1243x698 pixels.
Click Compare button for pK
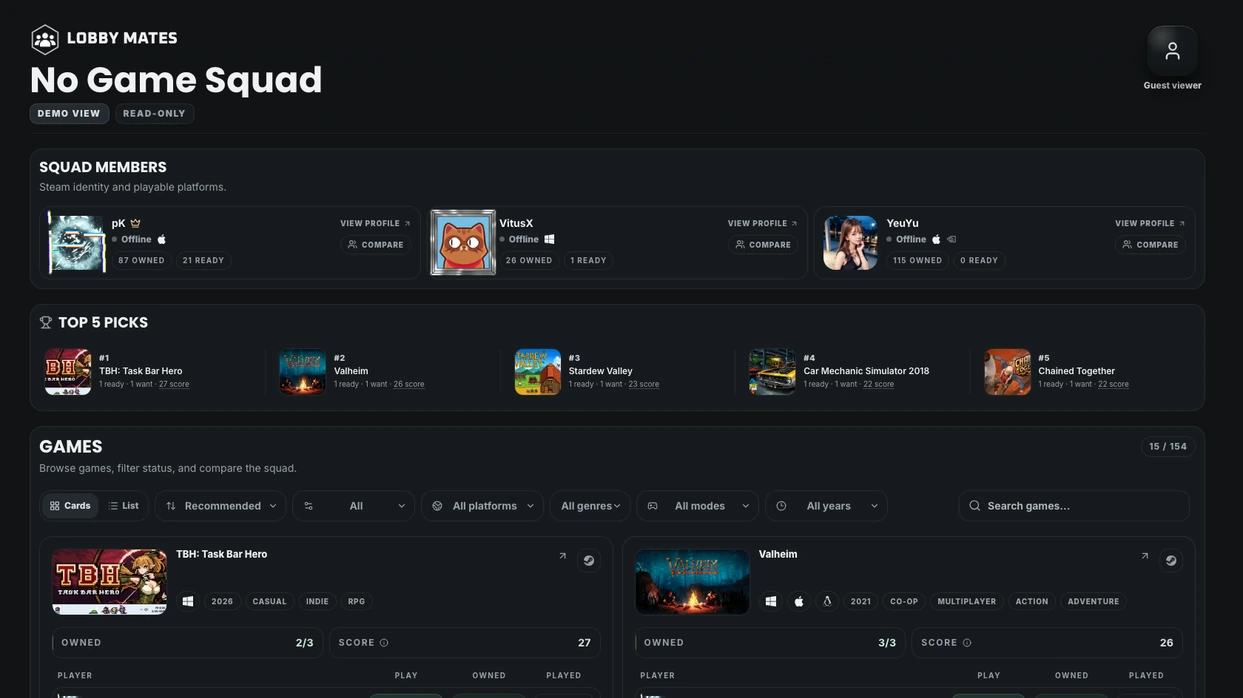click(x=376, y=245)
